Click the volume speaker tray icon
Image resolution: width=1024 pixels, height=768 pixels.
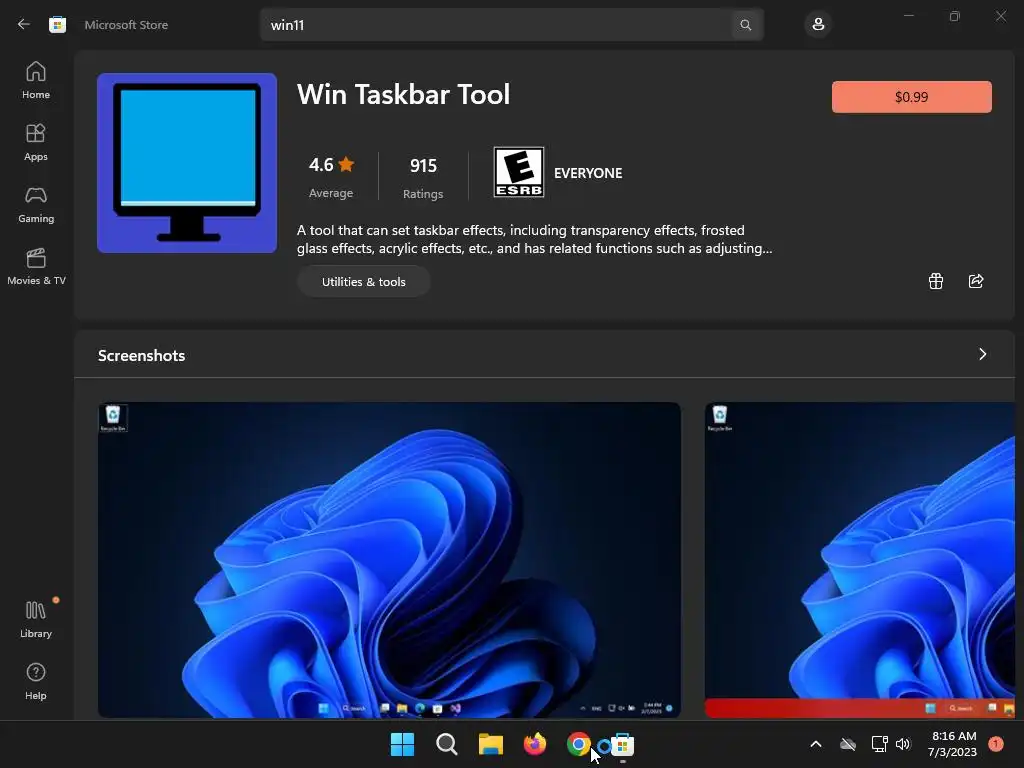903,744
